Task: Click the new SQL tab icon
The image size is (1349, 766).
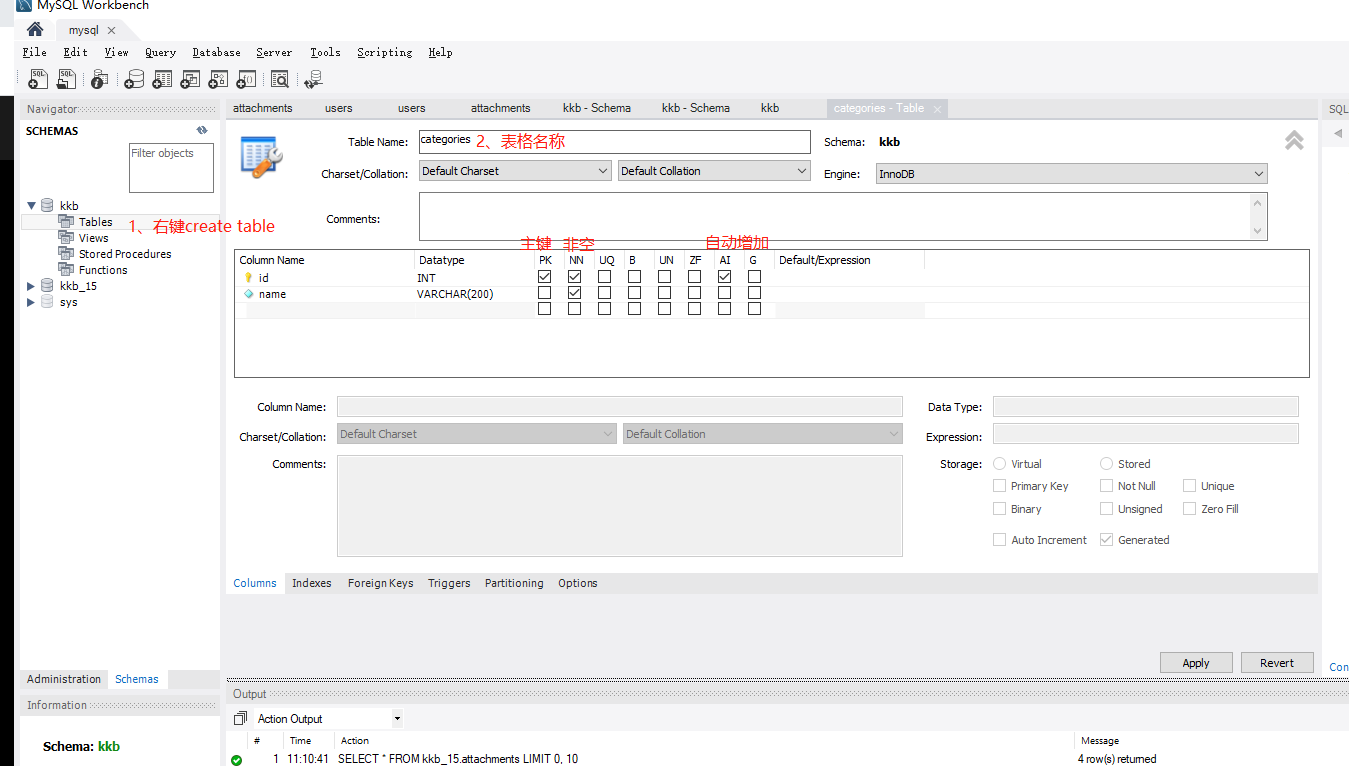Action: pyautogui.click(x=38, y=79)
